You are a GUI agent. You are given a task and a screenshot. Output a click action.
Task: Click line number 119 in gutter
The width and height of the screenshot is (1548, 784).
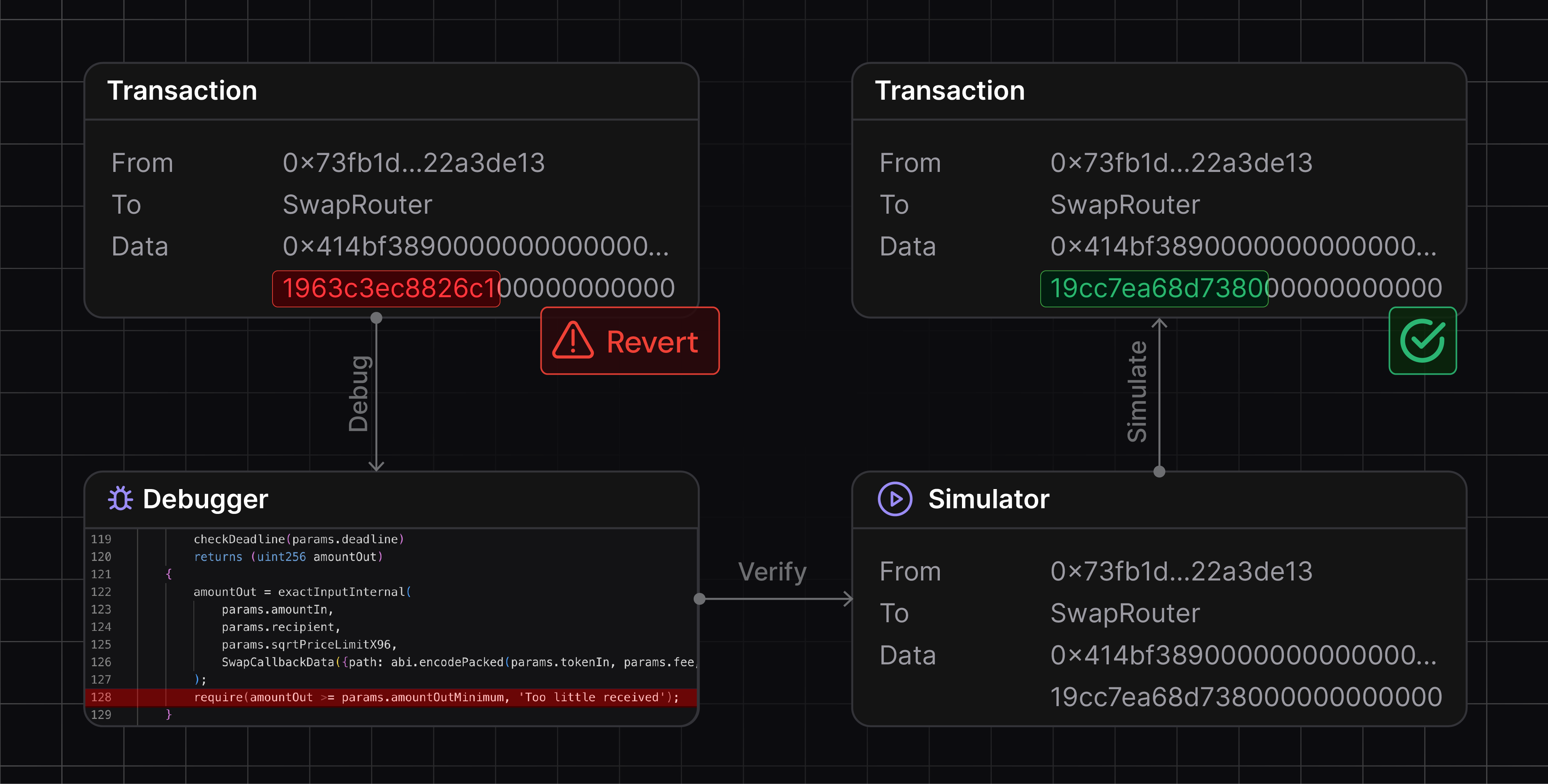pyautogui.click(x=101, y=539)
